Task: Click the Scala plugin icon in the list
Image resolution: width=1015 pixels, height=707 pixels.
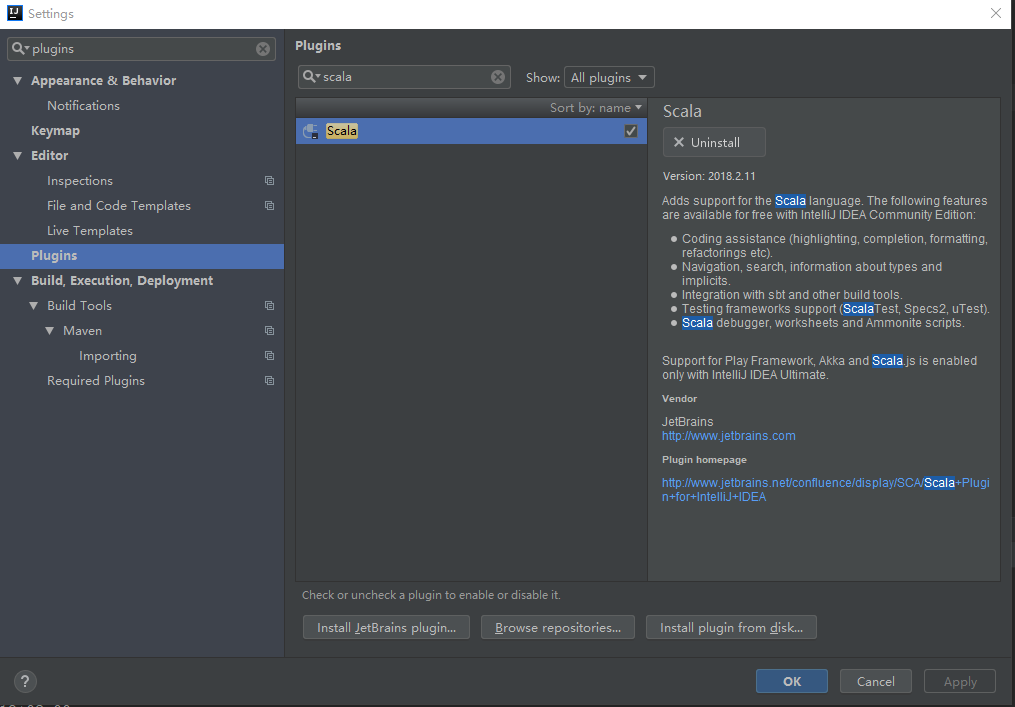Action: coord(311,131)
